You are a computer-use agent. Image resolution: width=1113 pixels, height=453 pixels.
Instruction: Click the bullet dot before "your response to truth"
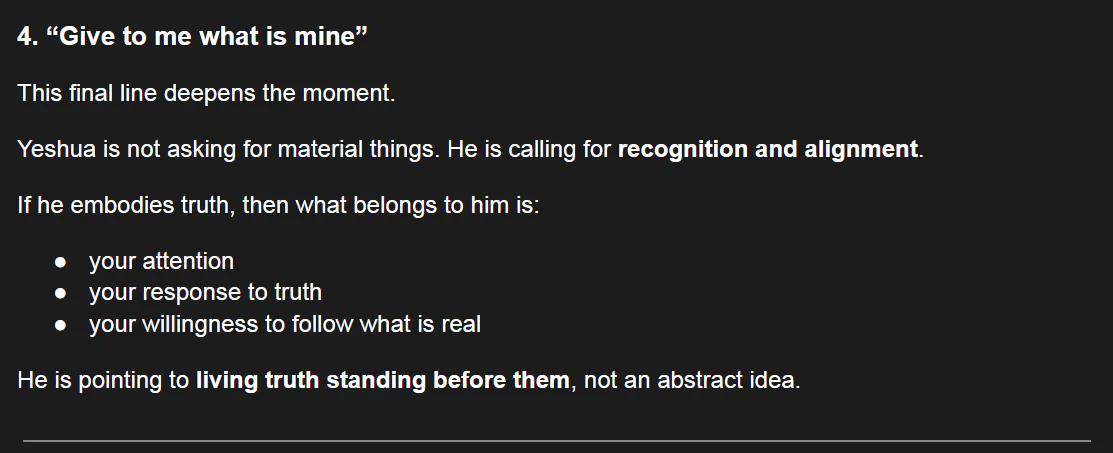pyautogui.click(x=60, y=293)
